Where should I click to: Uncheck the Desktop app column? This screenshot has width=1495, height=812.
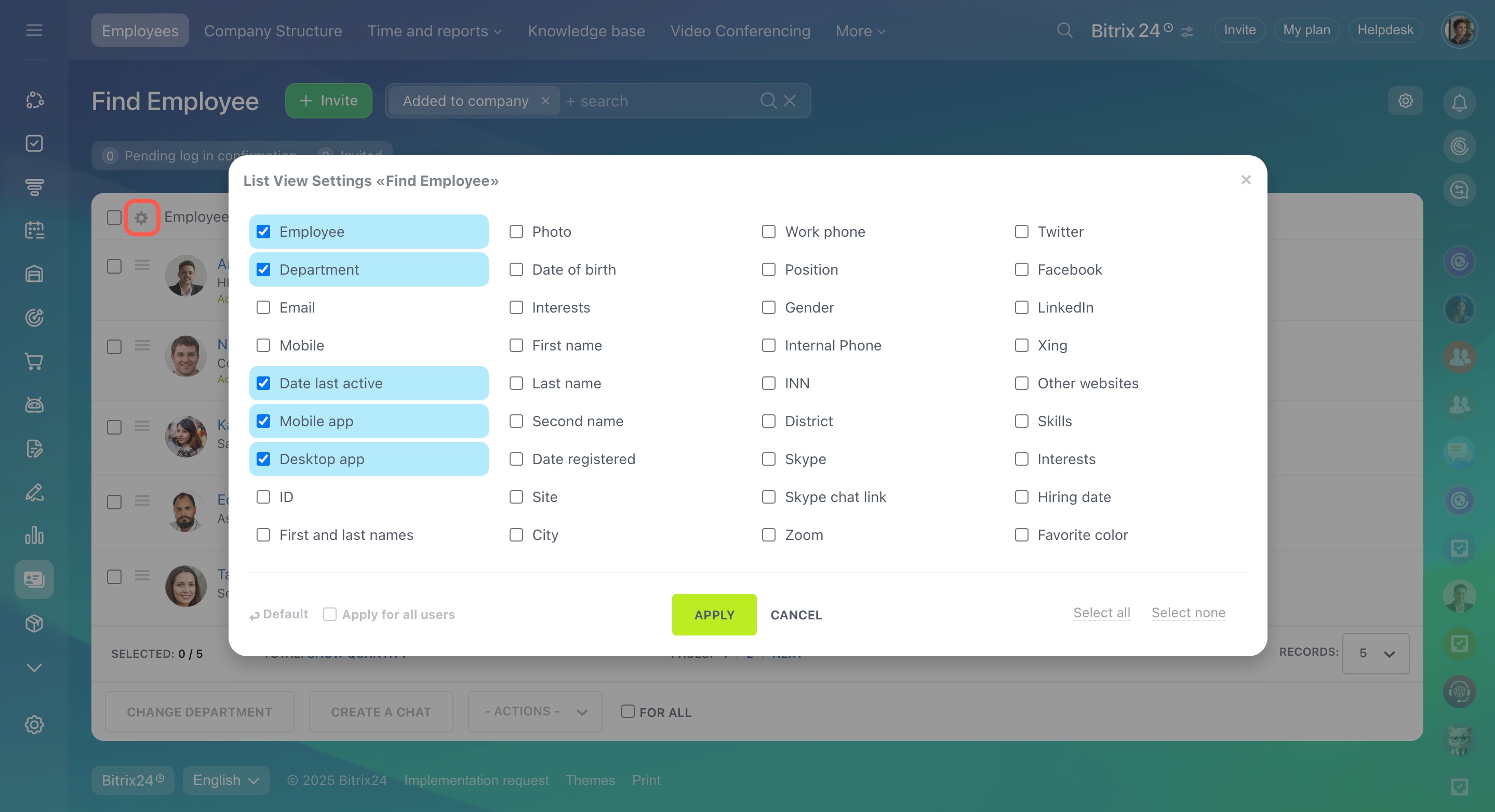pos(263,459)
